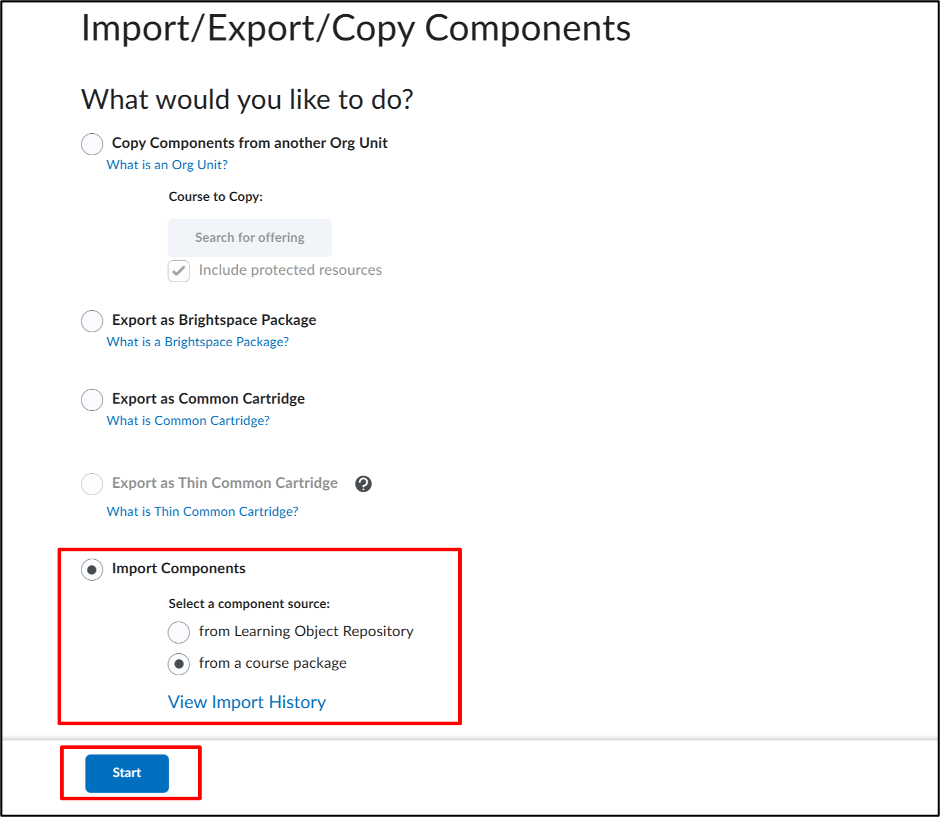The width and height of the screenshot is (940, 818).
Task: Open What is Thin Common Cartridge link
Action: (203, 512)
